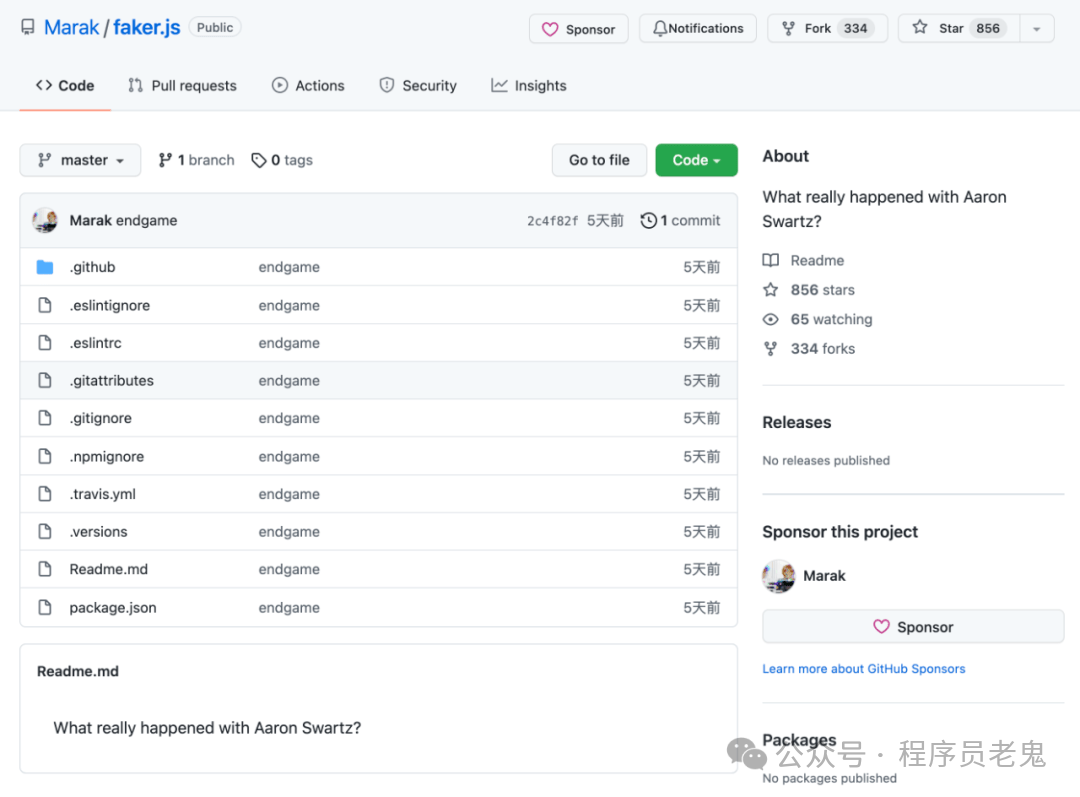Open the 2c4f82f commit hash

pos(552,221)
